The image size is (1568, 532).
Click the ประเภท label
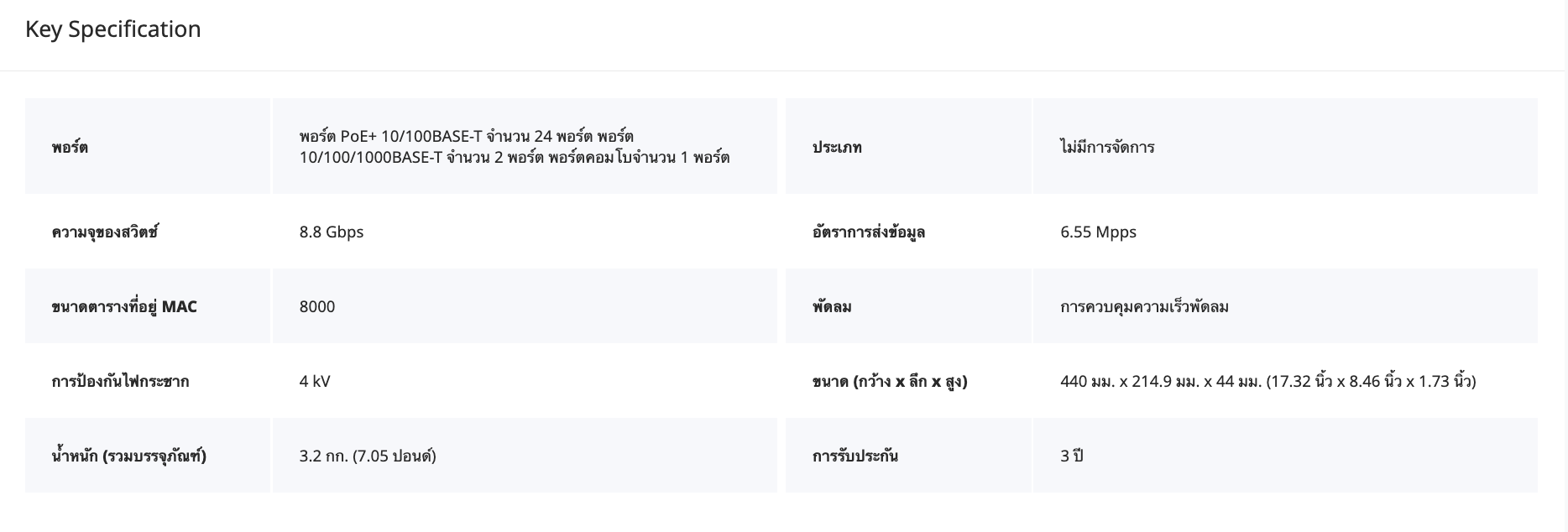click(837, 147)
